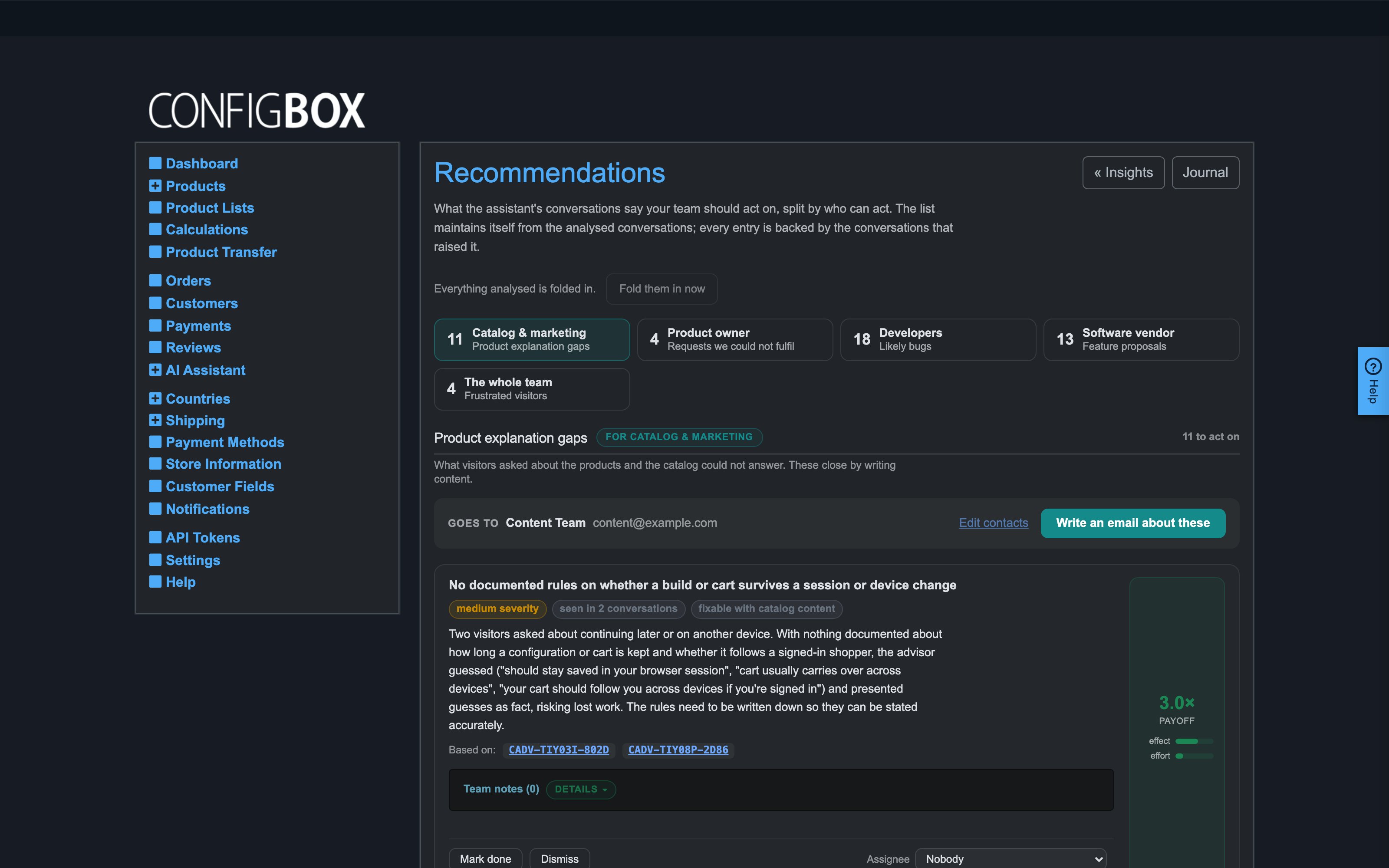Click the effort progress bar
1389x868 pixels.
click(x=1195, y=756)
